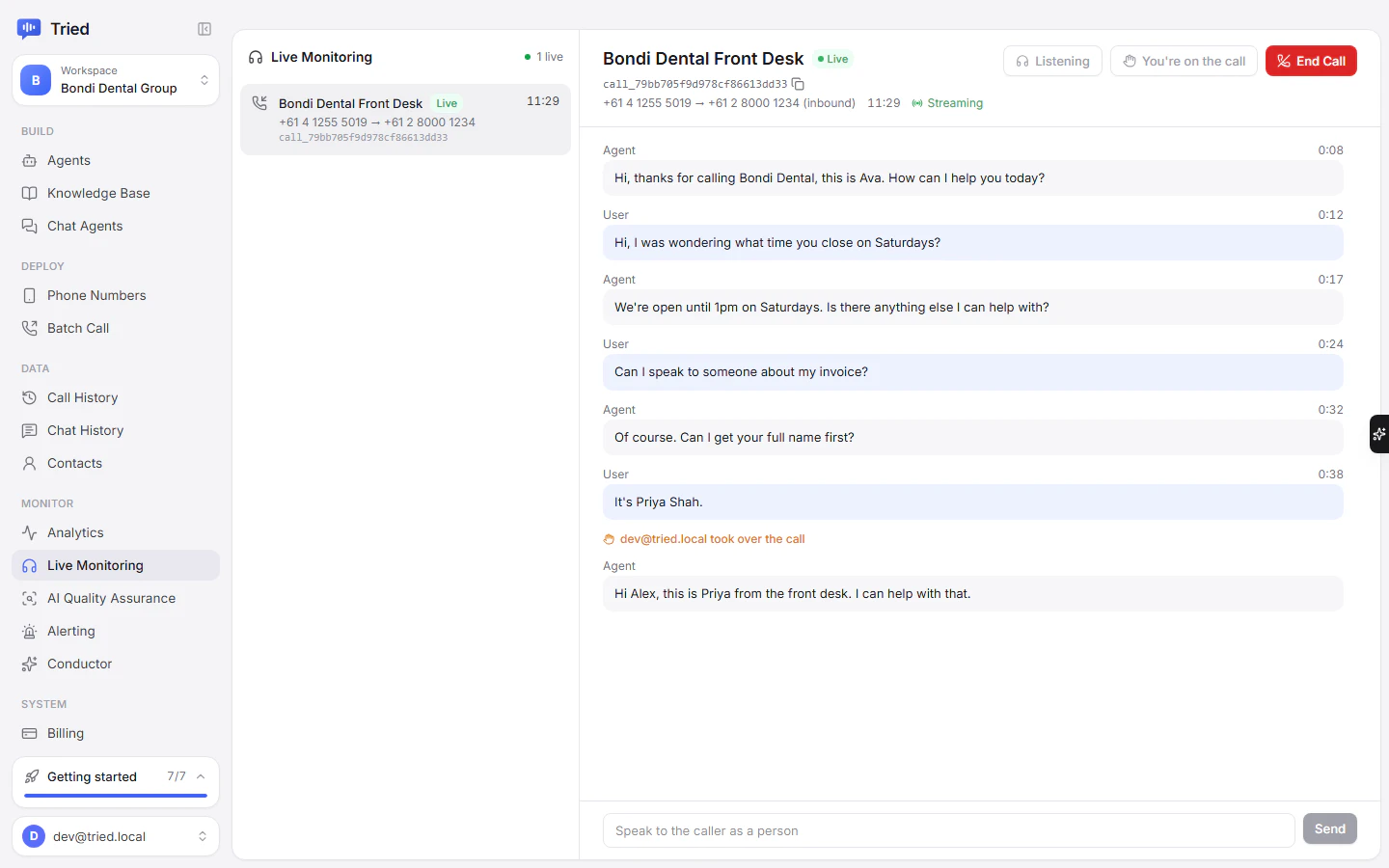
Task: Click the headphones icon beside Live Monitoring heading
Action: (256, 57)
